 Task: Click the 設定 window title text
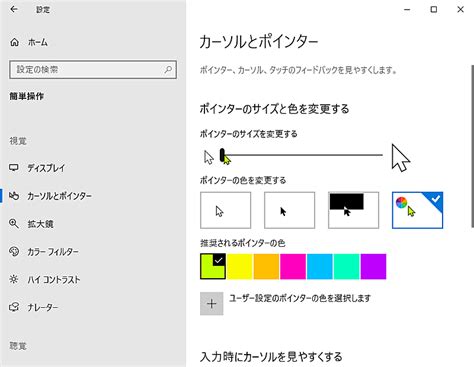point(43,9)
